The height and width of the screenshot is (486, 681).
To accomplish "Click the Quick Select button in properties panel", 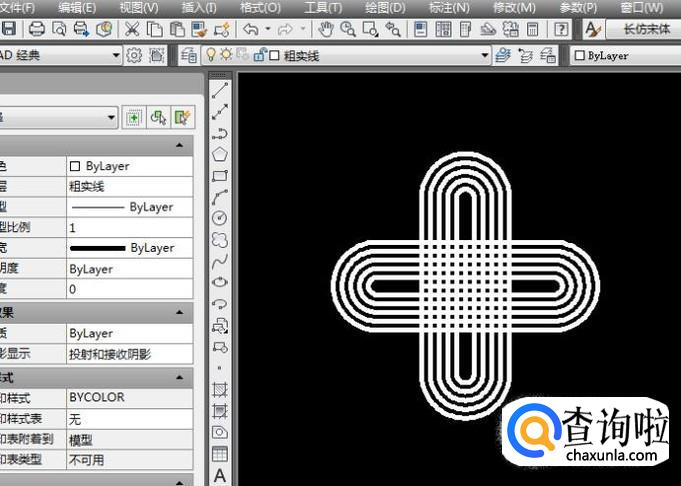I will [x=182, y=118].
